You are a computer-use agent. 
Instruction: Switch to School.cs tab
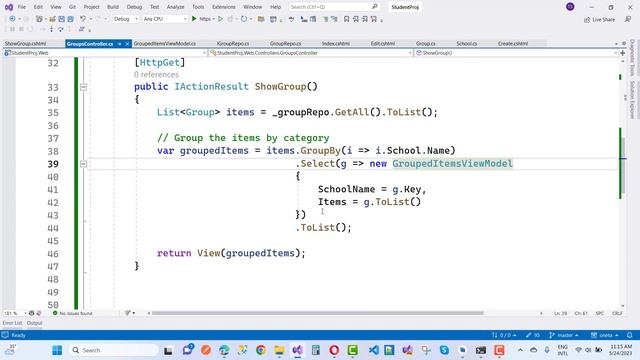coord(467,43)
